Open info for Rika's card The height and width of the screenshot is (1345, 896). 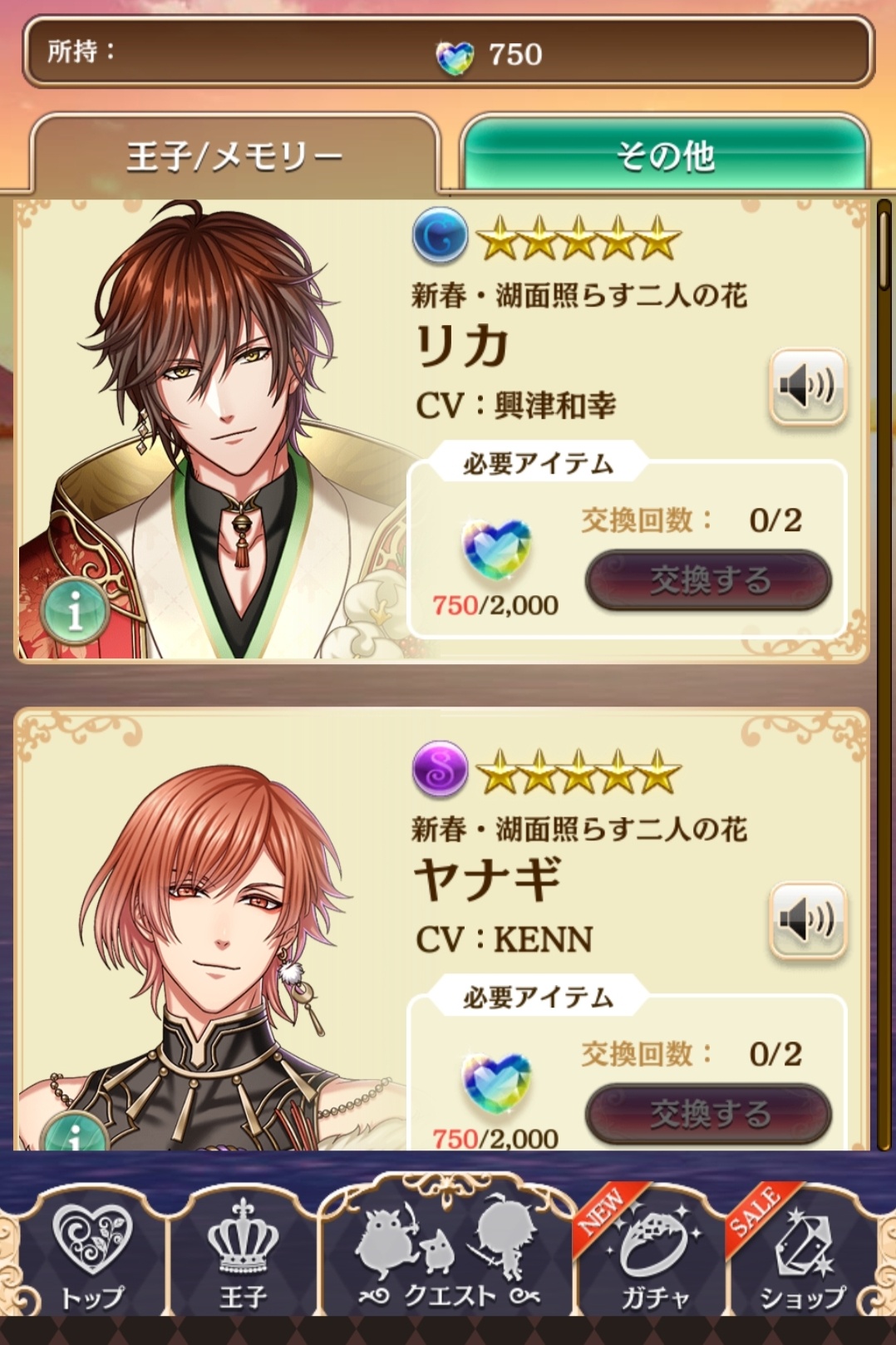click(x=75, y=613)
